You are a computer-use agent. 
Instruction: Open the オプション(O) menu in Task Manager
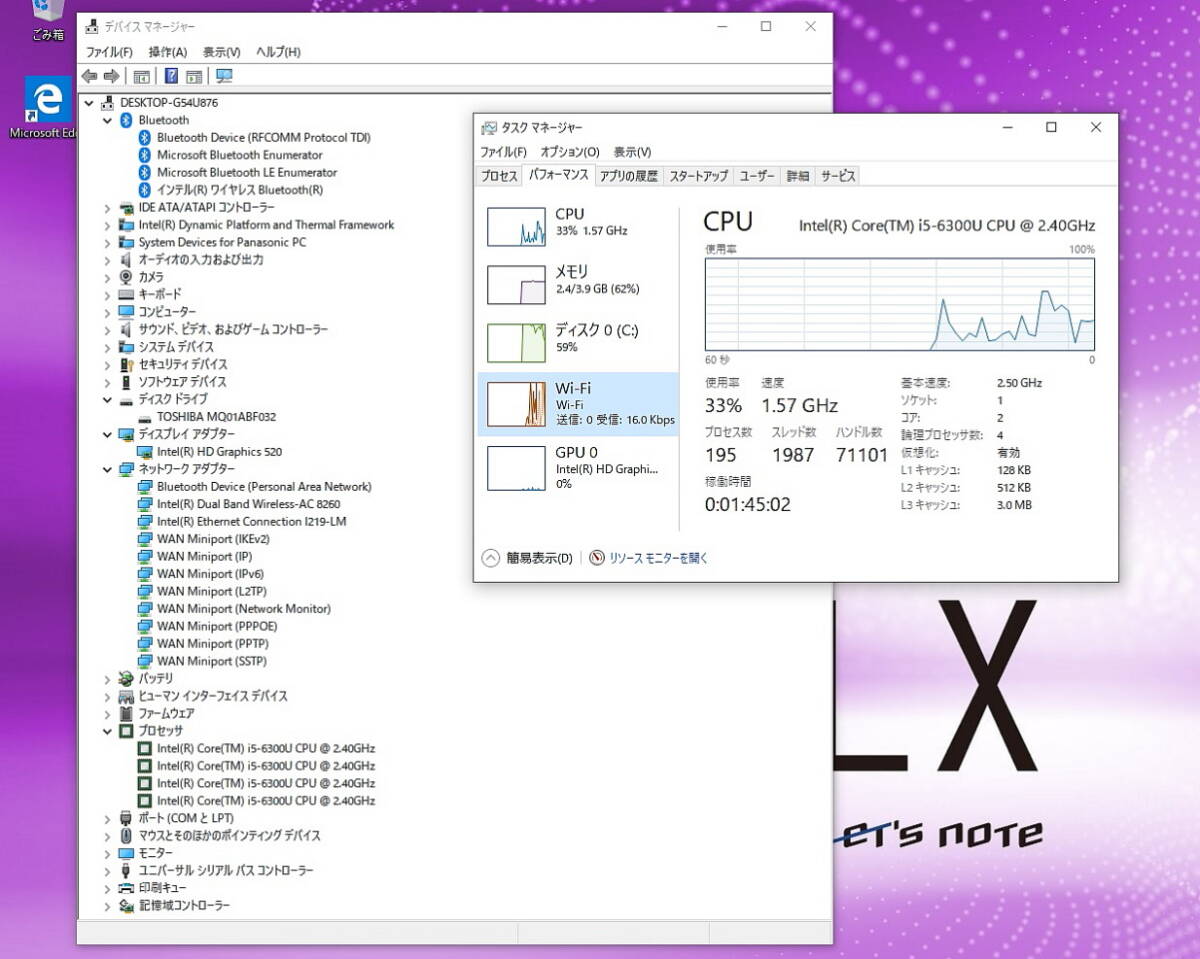coord(570,152)
